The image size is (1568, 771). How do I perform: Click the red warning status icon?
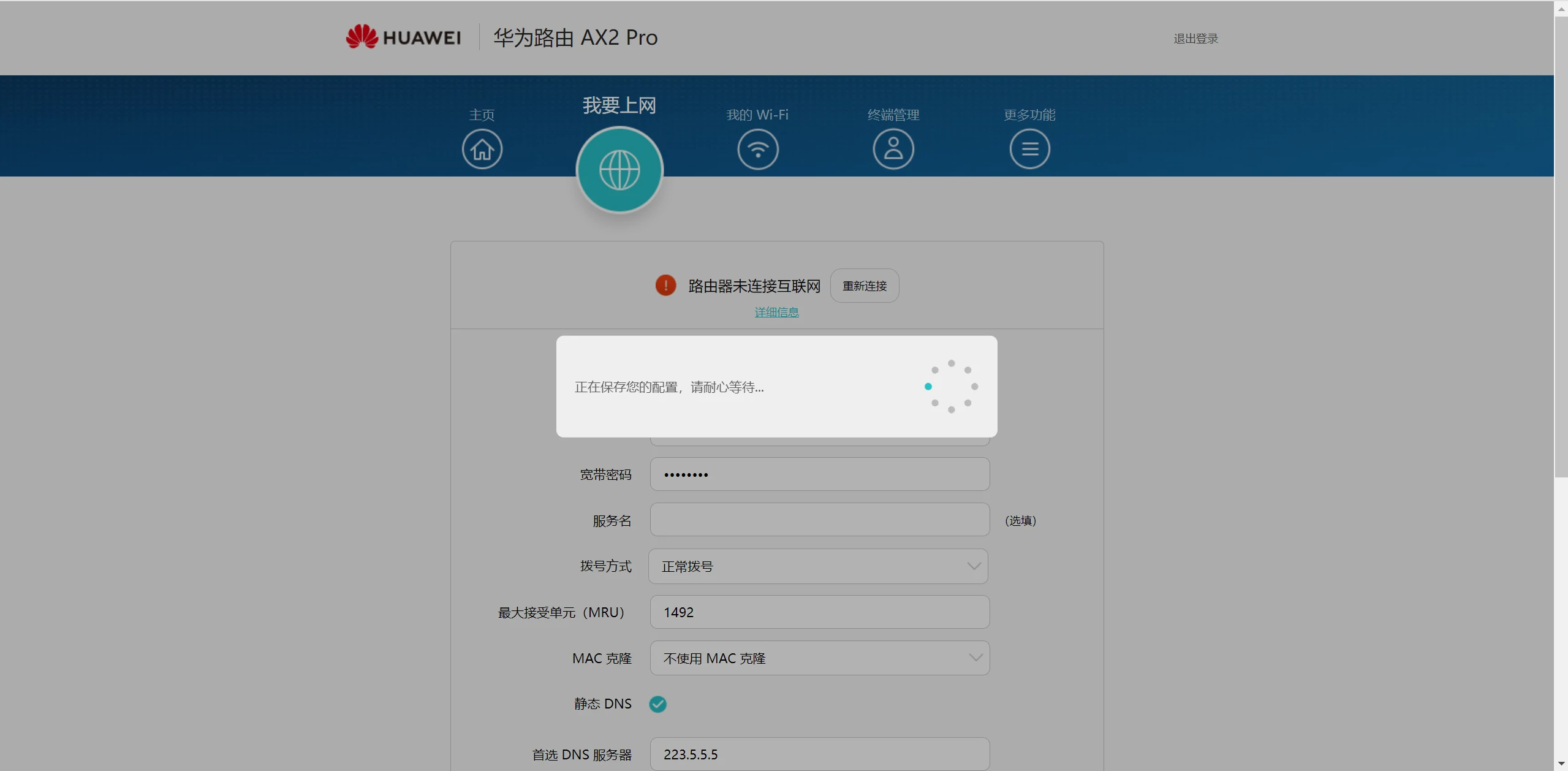(x=665, y=286)
